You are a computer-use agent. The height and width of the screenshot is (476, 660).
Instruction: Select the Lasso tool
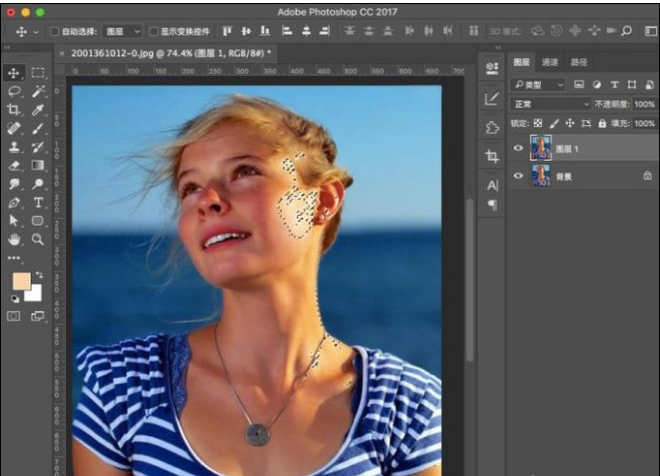[14, 91]
